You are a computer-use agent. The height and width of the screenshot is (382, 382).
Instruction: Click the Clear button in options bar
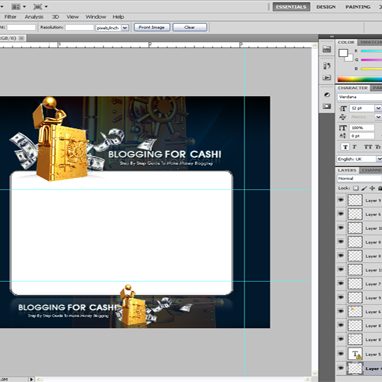[190, 27]
